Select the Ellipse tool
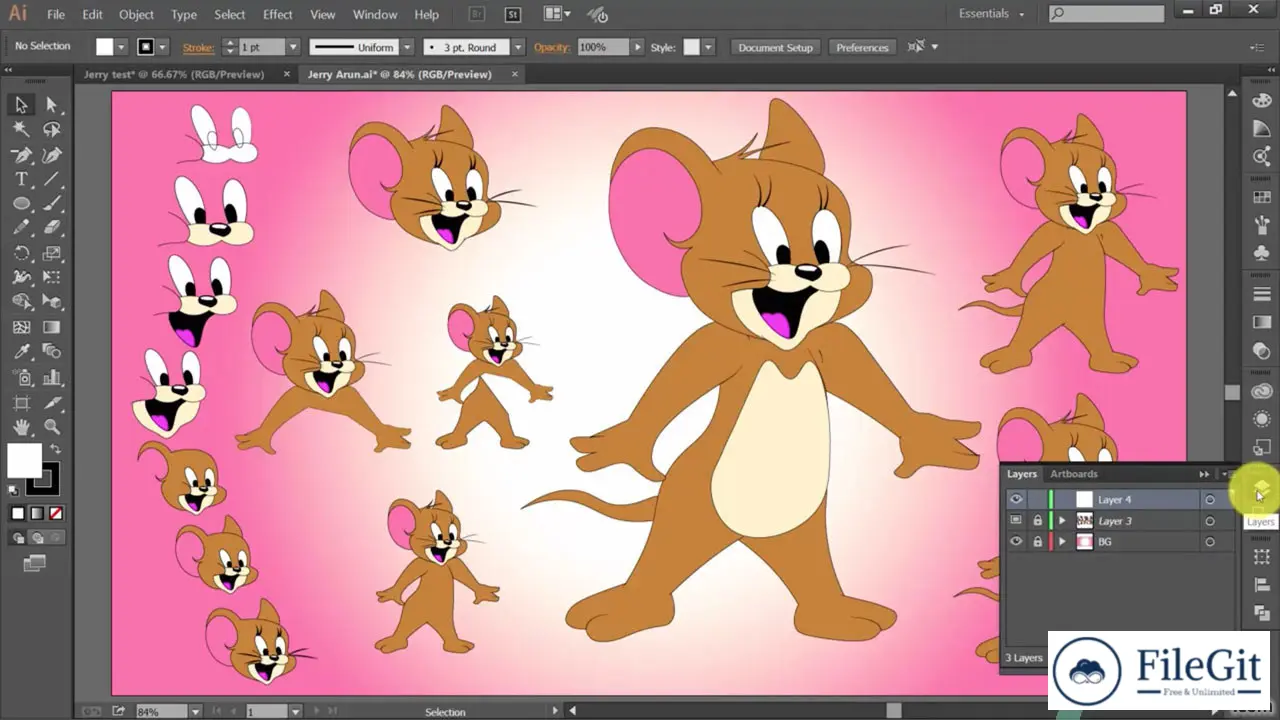 21,204
